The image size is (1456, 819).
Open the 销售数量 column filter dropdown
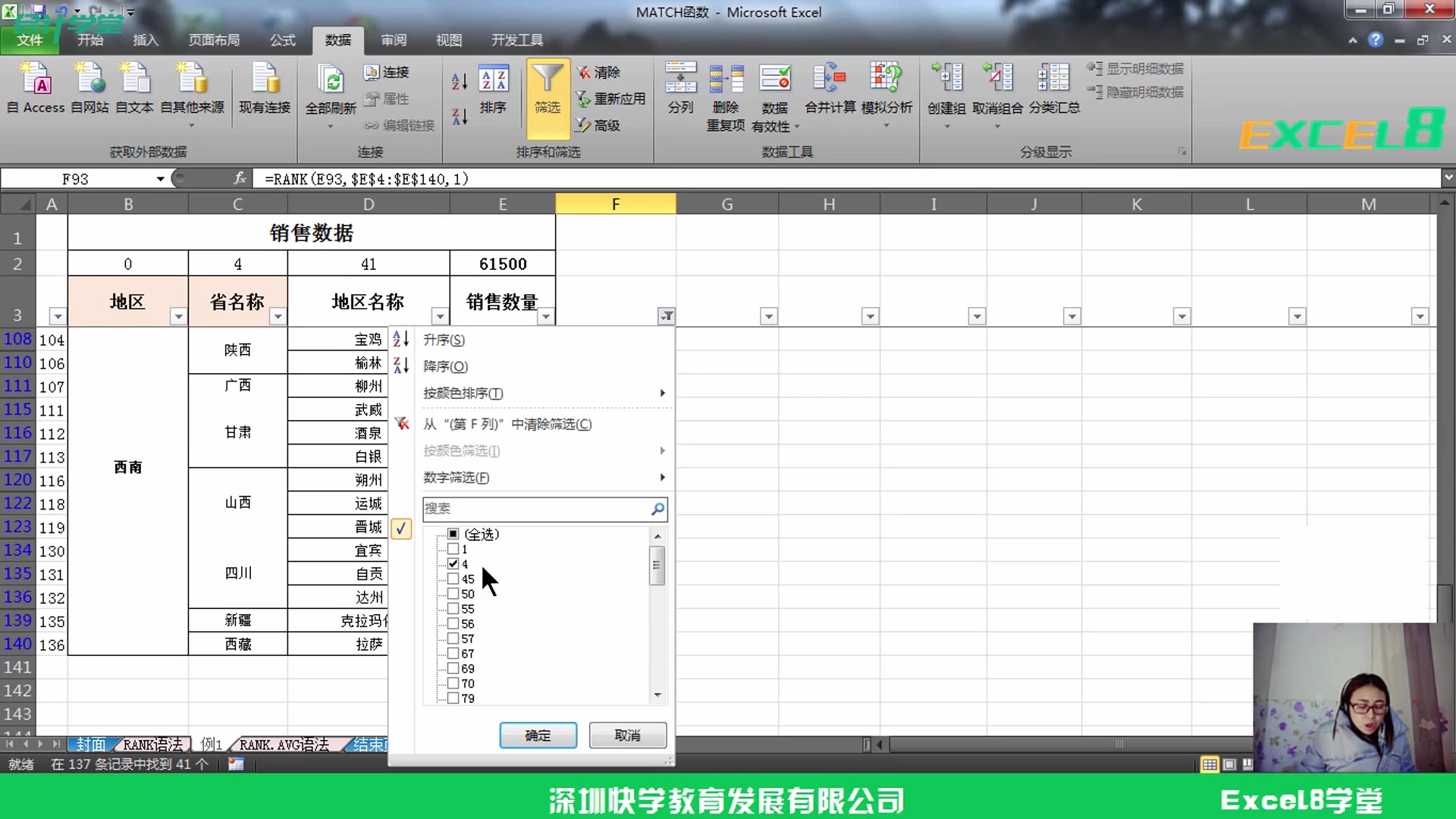546,316
